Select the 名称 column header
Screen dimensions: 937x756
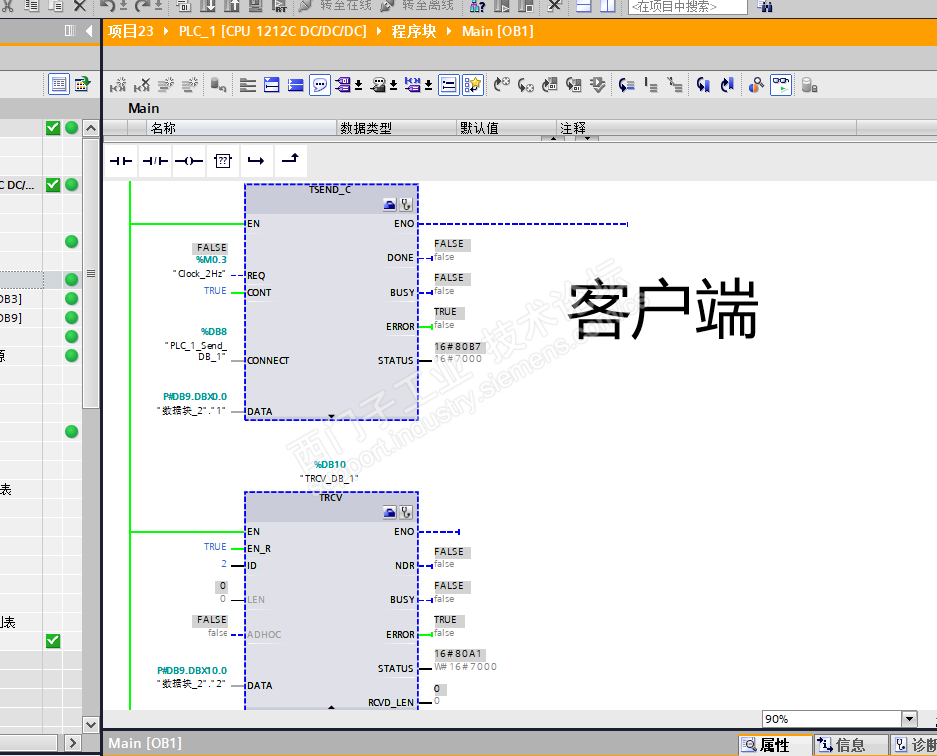(241, 128)
